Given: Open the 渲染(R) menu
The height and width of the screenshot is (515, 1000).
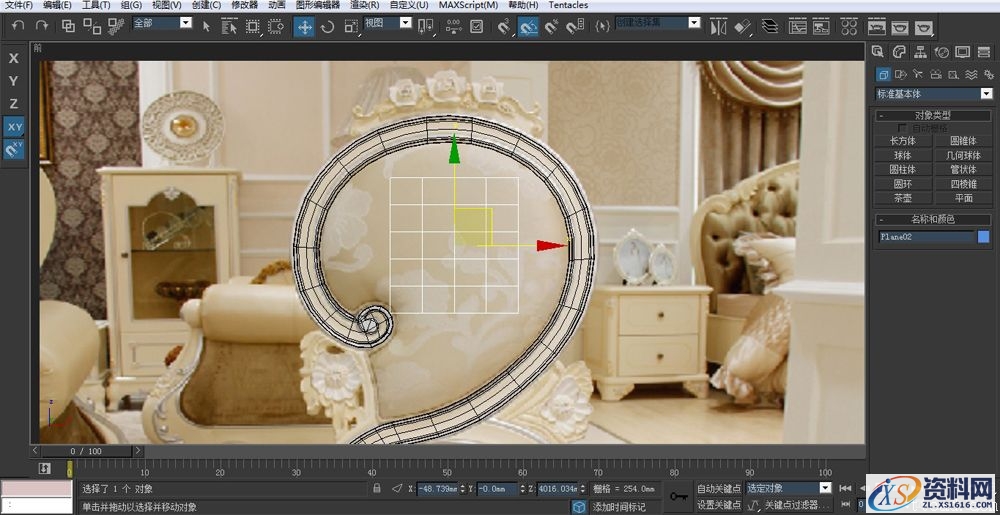Looking at the screenshot, I should point(364,5).
